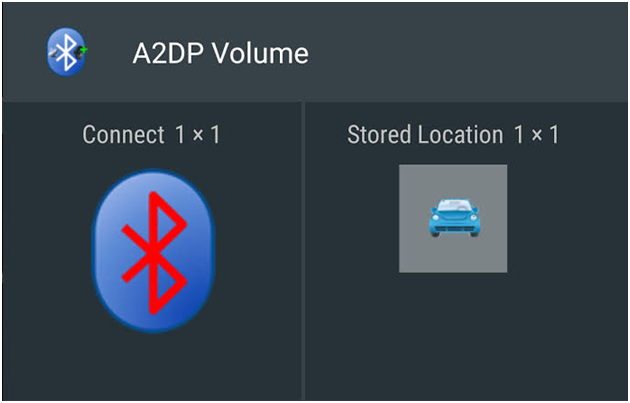
Task: Click the 1 × 1 size next to Connect
Action: click(198, 135)
